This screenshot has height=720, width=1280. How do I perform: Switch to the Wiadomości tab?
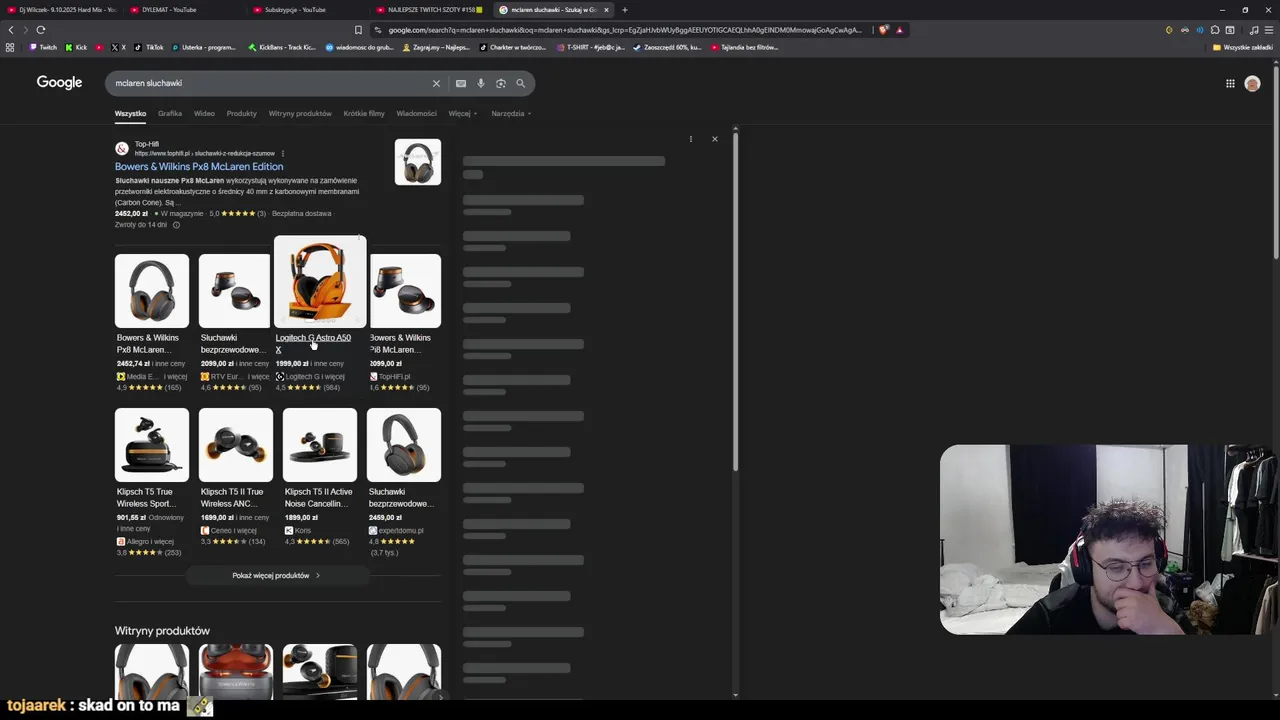click(x=416, y=113)
